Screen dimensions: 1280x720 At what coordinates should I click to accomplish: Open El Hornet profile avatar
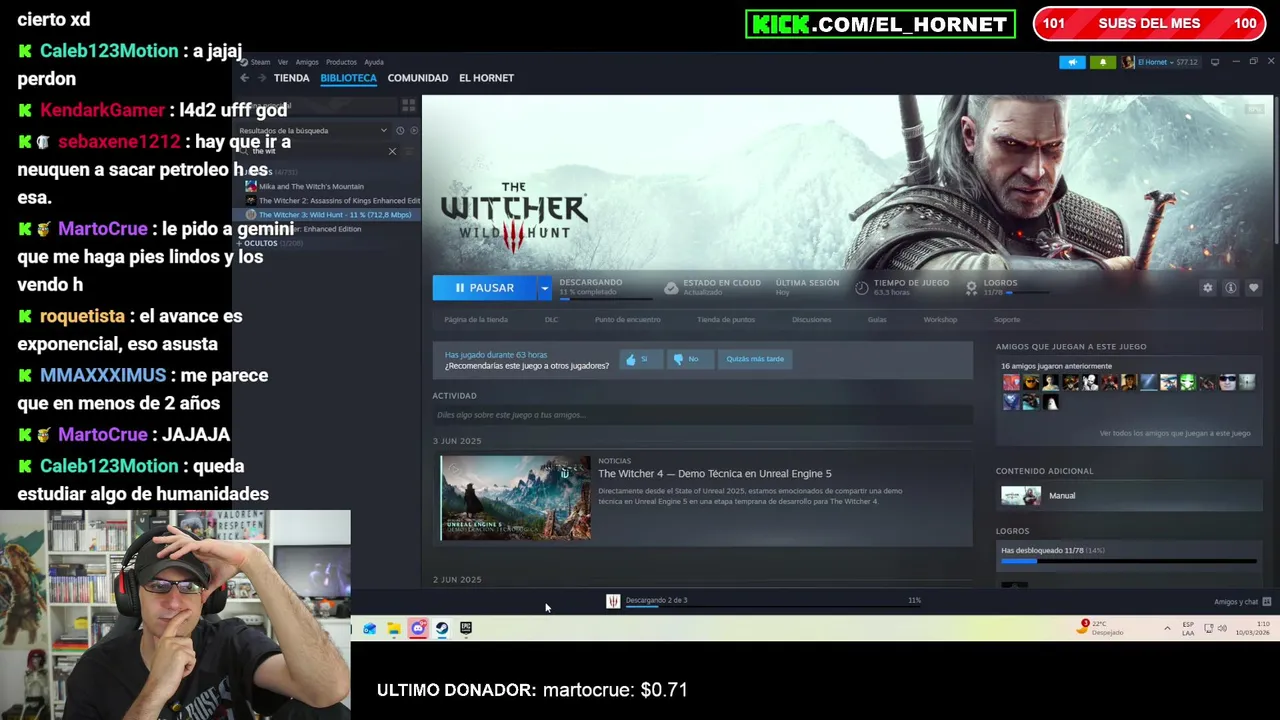(1128, 62)
